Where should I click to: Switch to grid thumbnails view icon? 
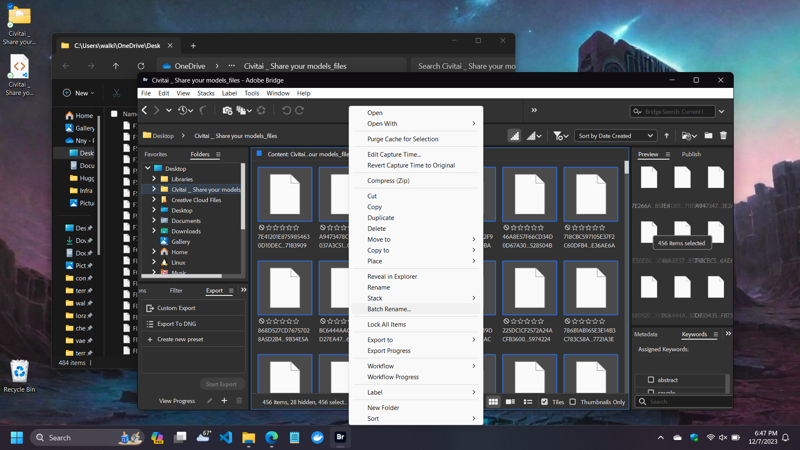pyautogui.click(x=493, y=402)
